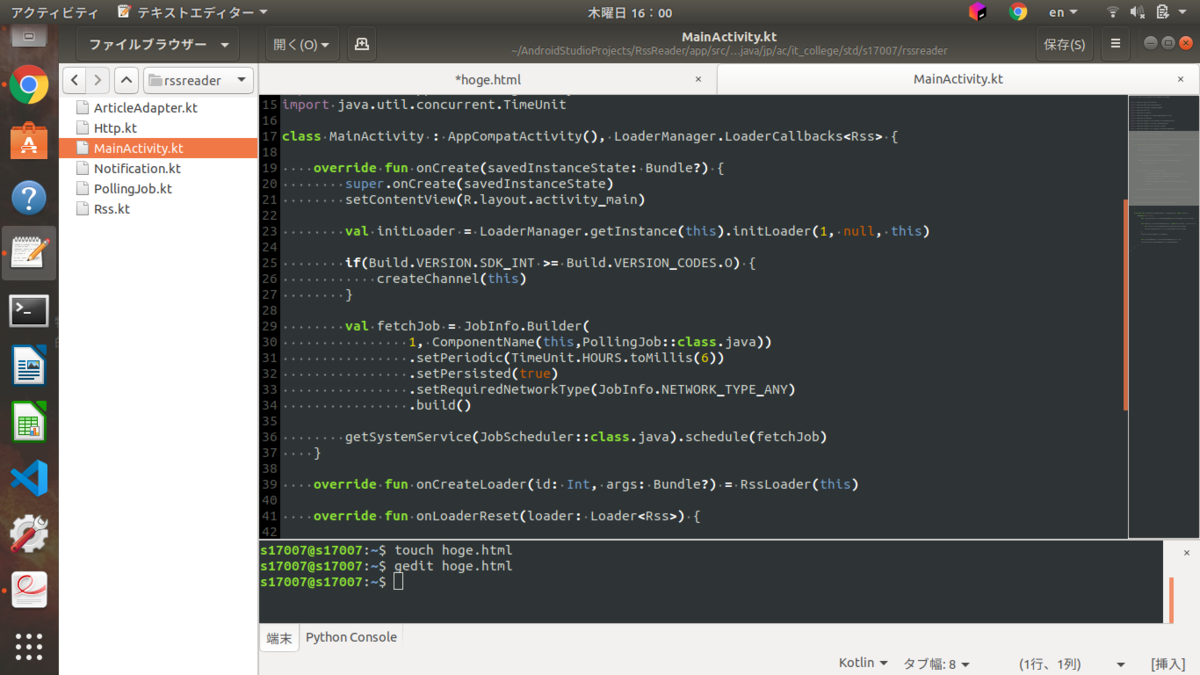Open the タブ幅: 8 tab width dropdown
This screenshot has width=1200, height=675.
click(x=937, y=663)
